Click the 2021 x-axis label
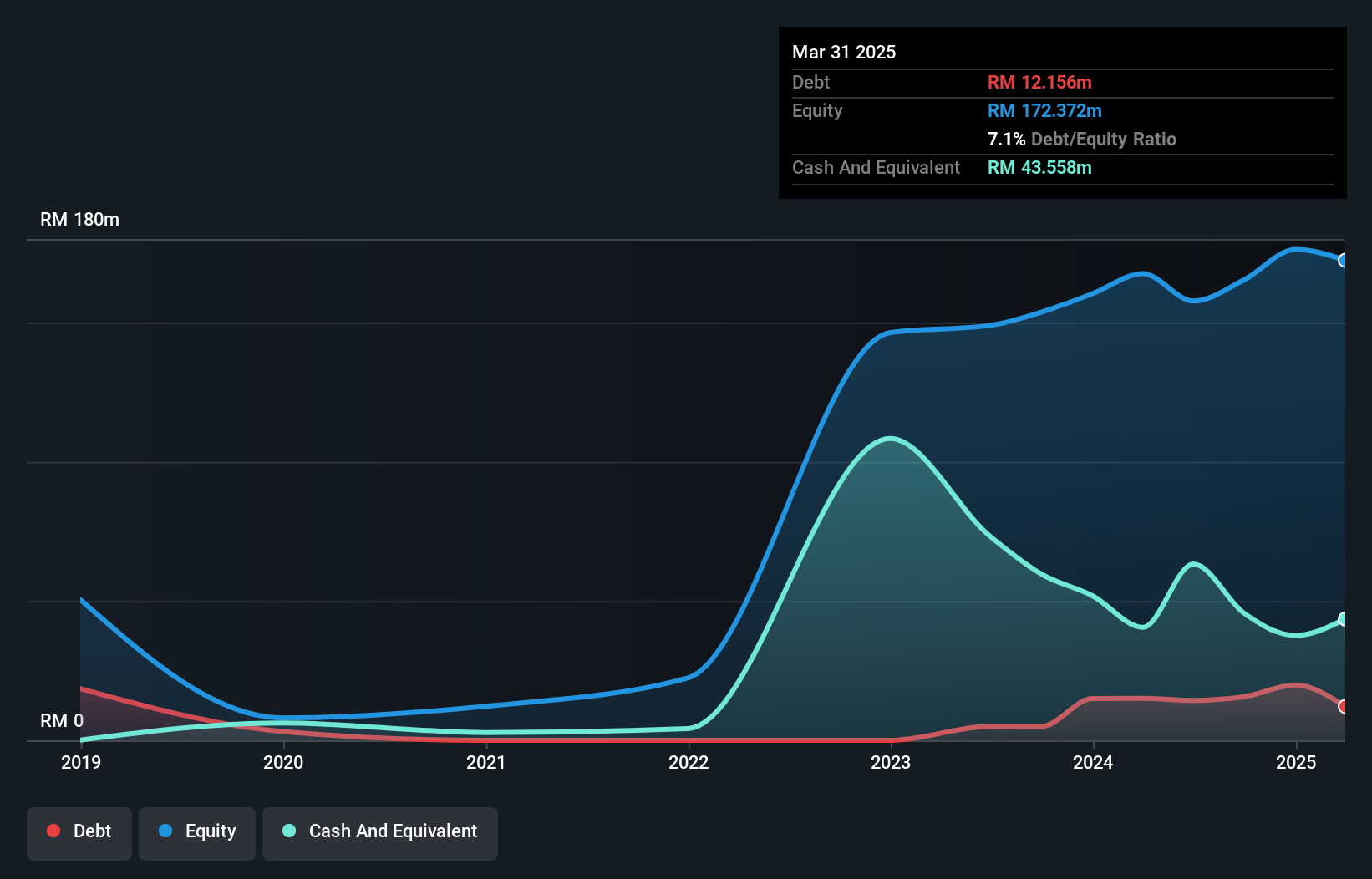The height and width of the screenshot is (879, 1372). 486,762
